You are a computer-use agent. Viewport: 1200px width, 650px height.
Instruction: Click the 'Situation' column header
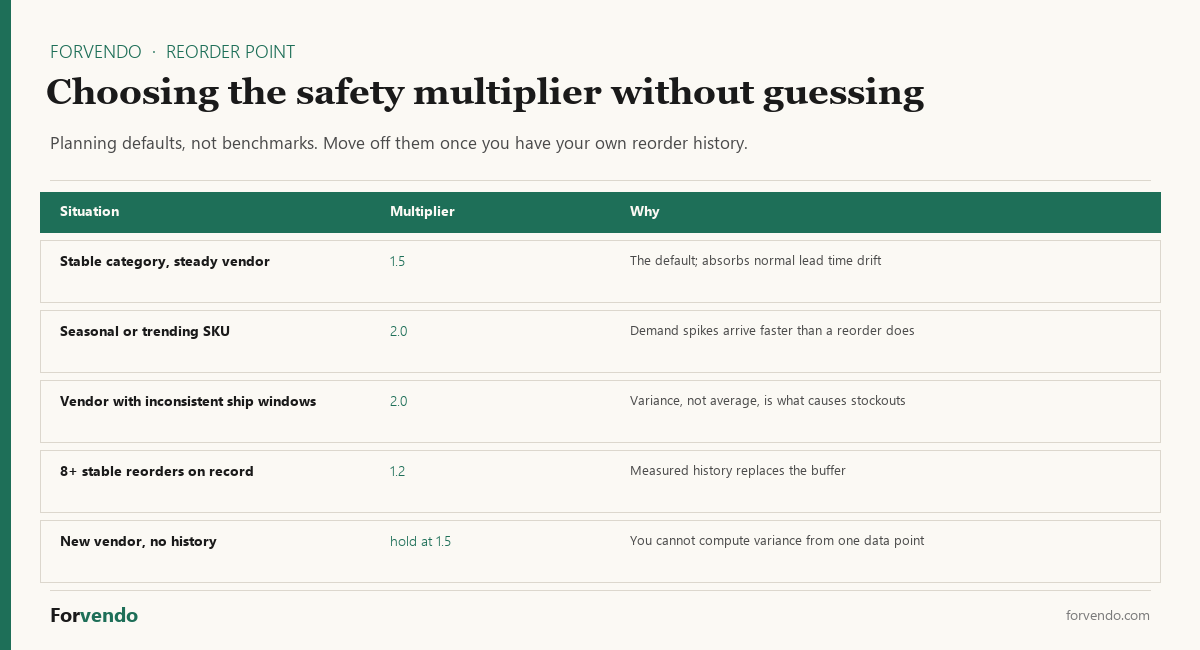(89, 211)
